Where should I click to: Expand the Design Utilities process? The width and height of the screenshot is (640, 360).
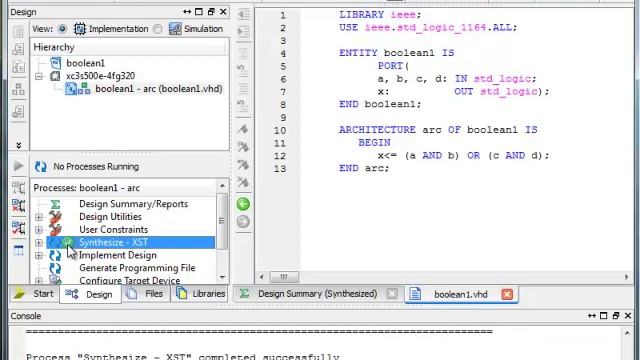[x=39, y=217]
